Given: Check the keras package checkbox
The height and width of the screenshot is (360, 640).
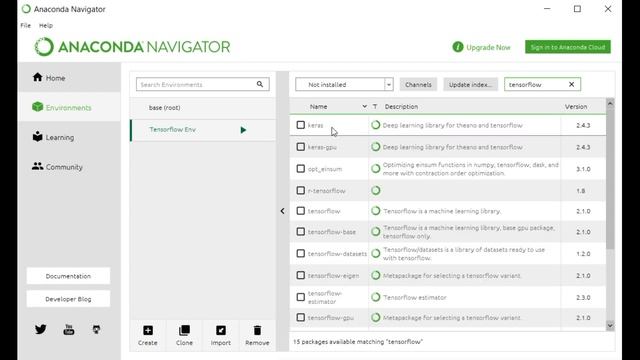Looking at the screenshot, I should pos(301,125).
